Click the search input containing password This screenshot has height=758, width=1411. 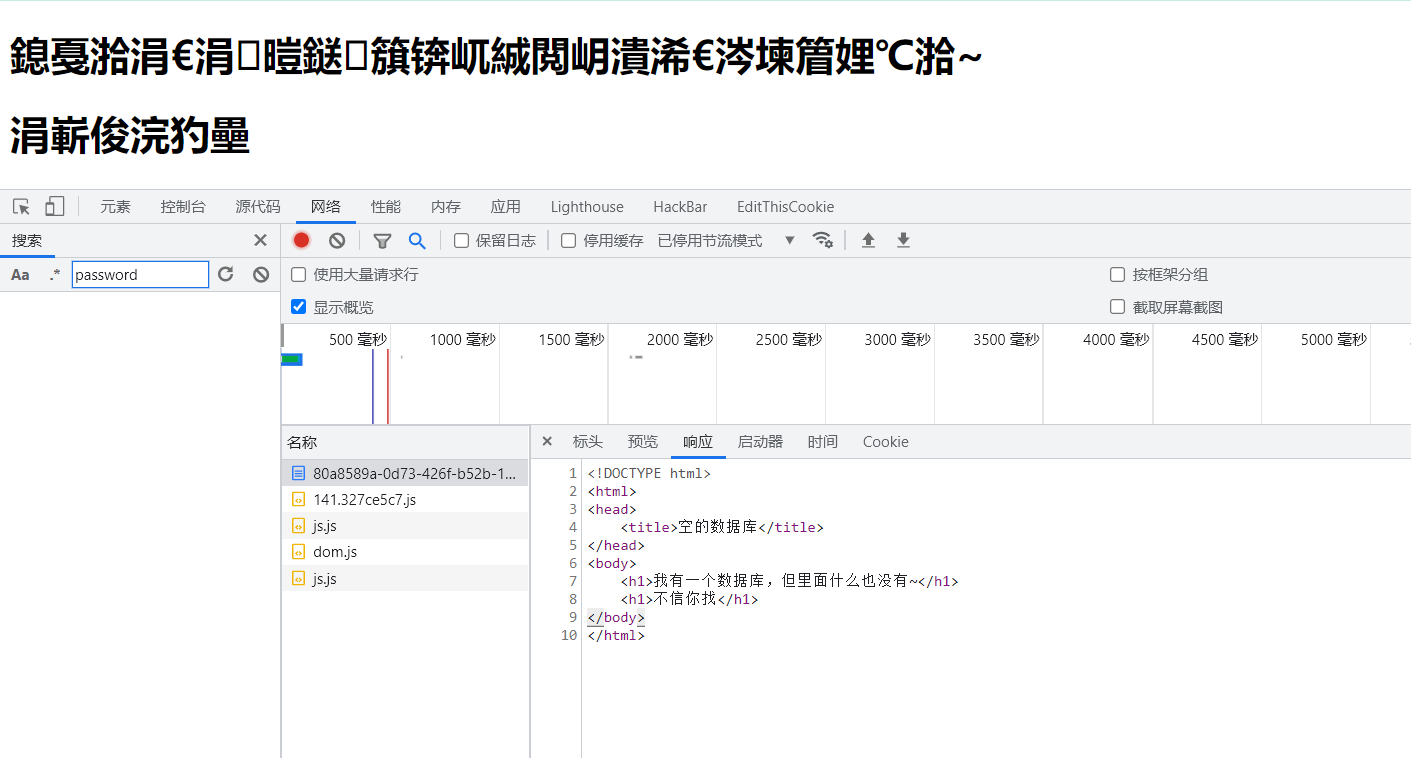point(140,274)
